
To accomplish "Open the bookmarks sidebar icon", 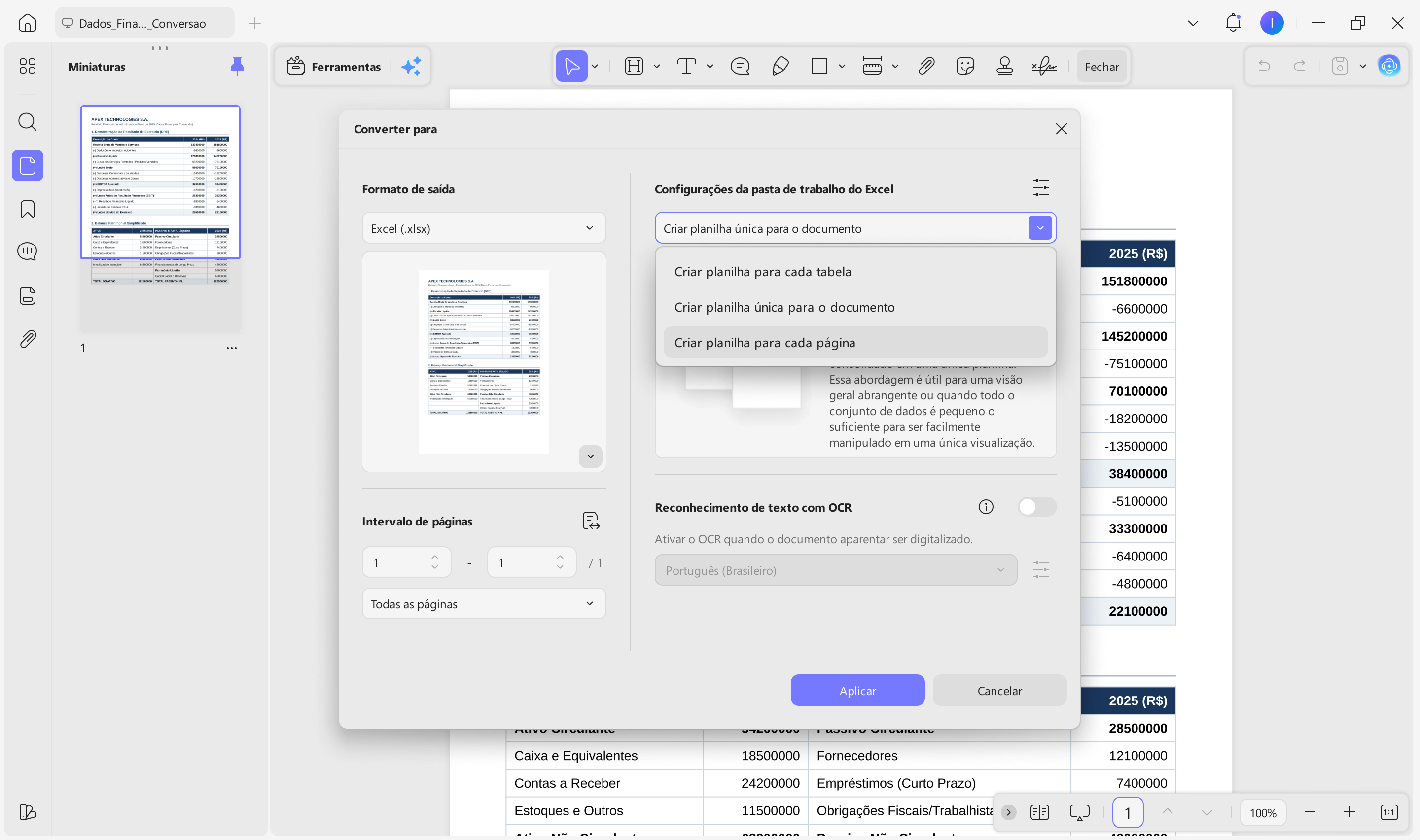I will click(27, 209).
